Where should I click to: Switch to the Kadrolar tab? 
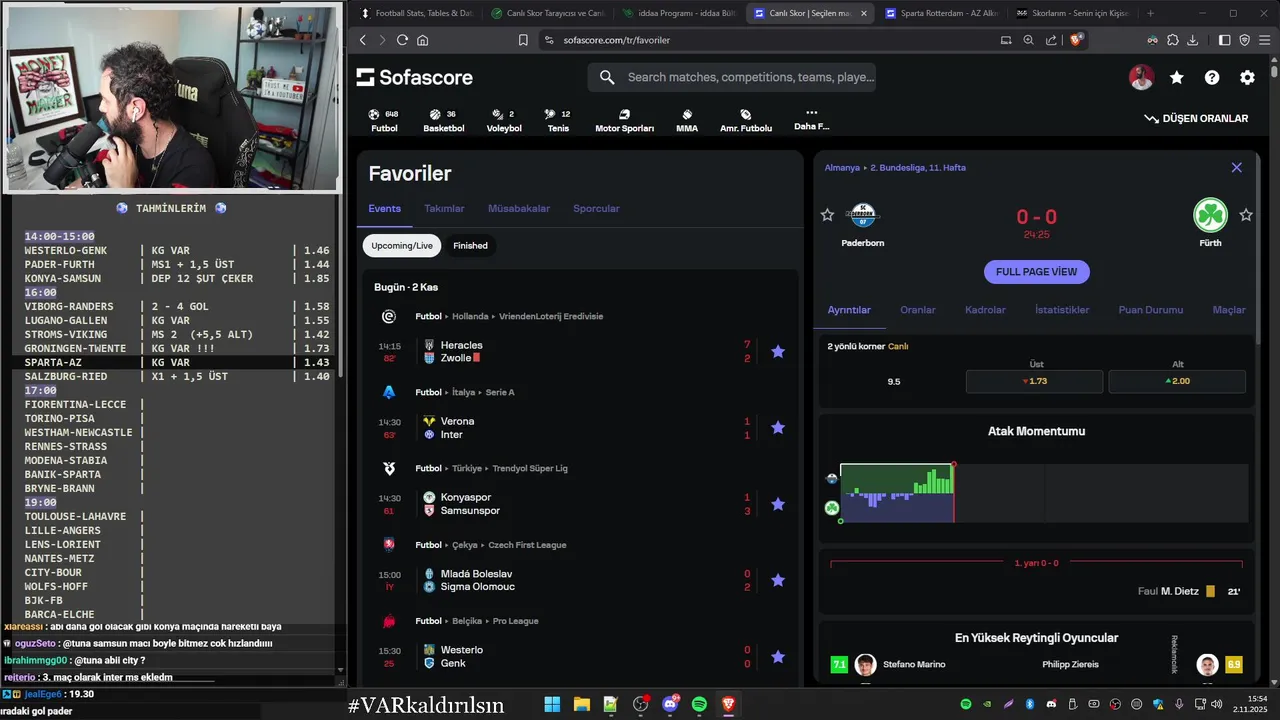tap(985, 310)
